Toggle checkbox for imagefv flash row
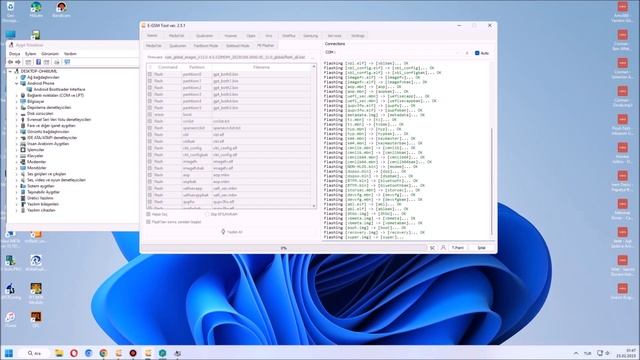Screen dimensions: 640x360 pyautogui.click(x=150, y=161)
